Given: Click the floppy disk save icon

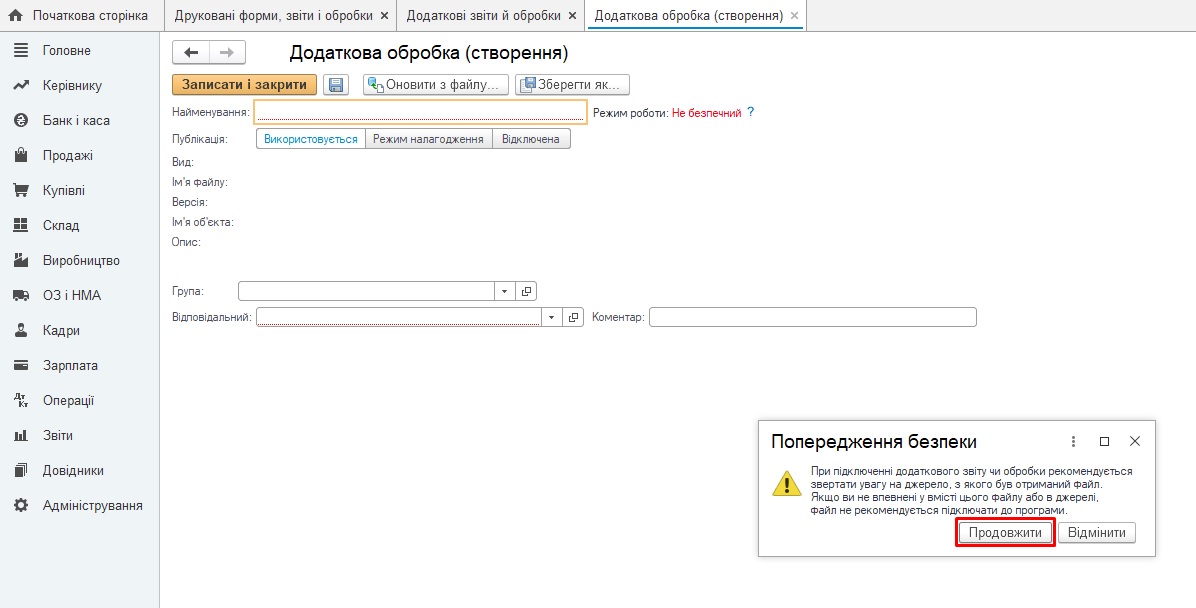Looking at the screenshot, I should click(x=336, y=85).
